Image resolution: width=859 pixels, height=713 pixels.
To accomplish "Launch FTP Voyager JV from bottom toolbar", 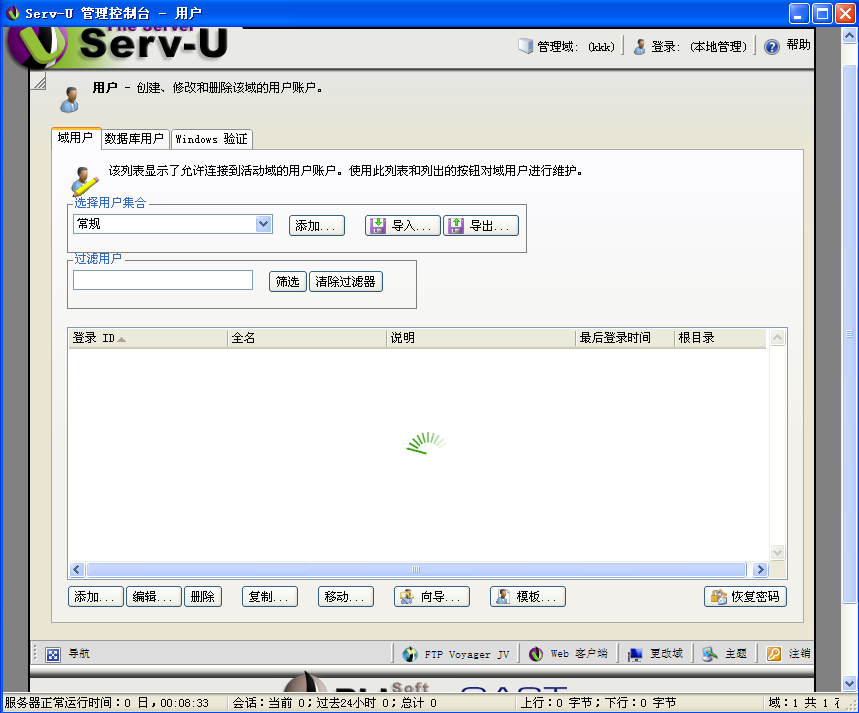I will [456, 654].
